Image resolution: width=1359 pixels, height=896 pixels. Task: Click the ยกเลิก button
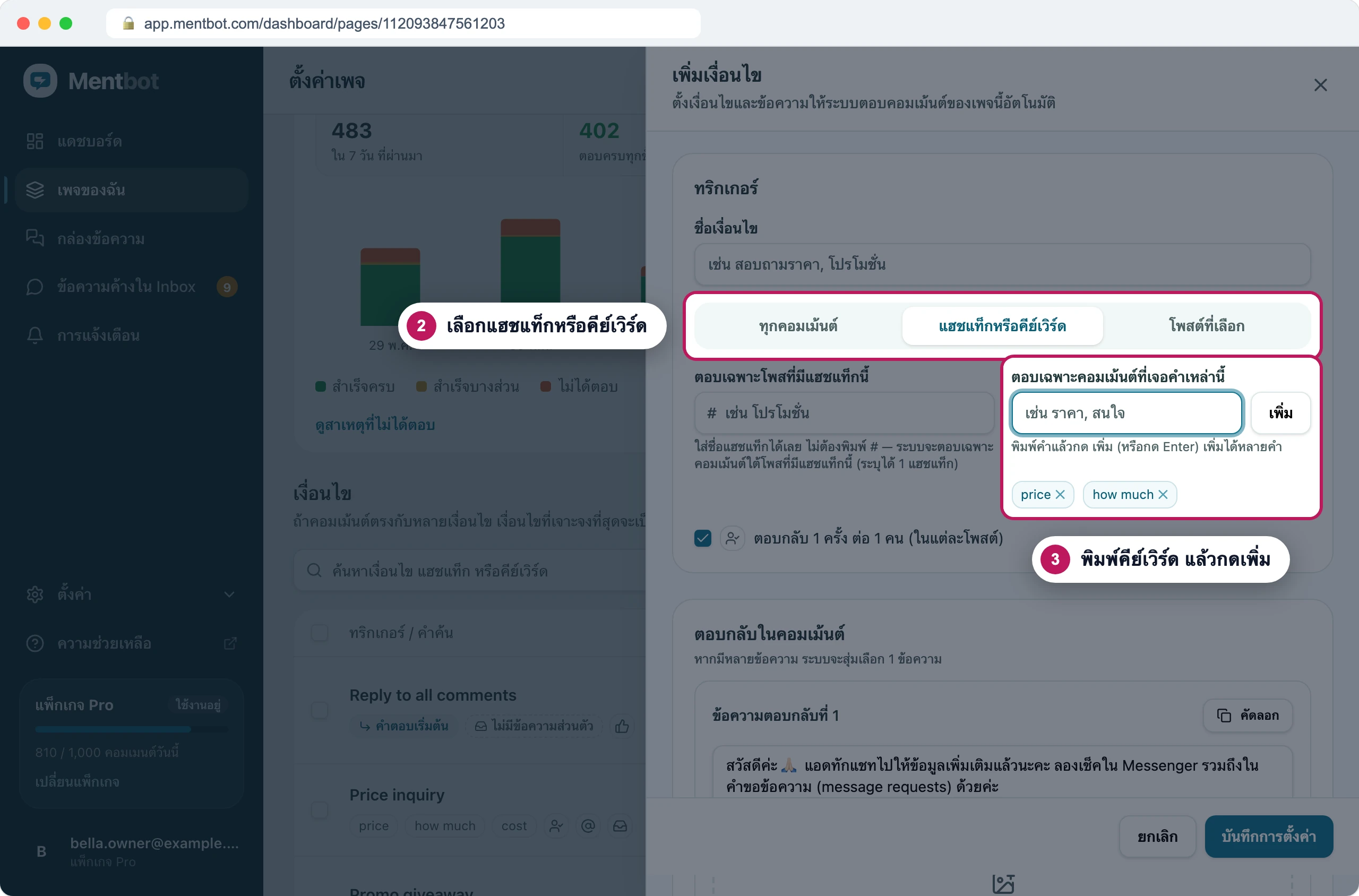pos(1157,836)
